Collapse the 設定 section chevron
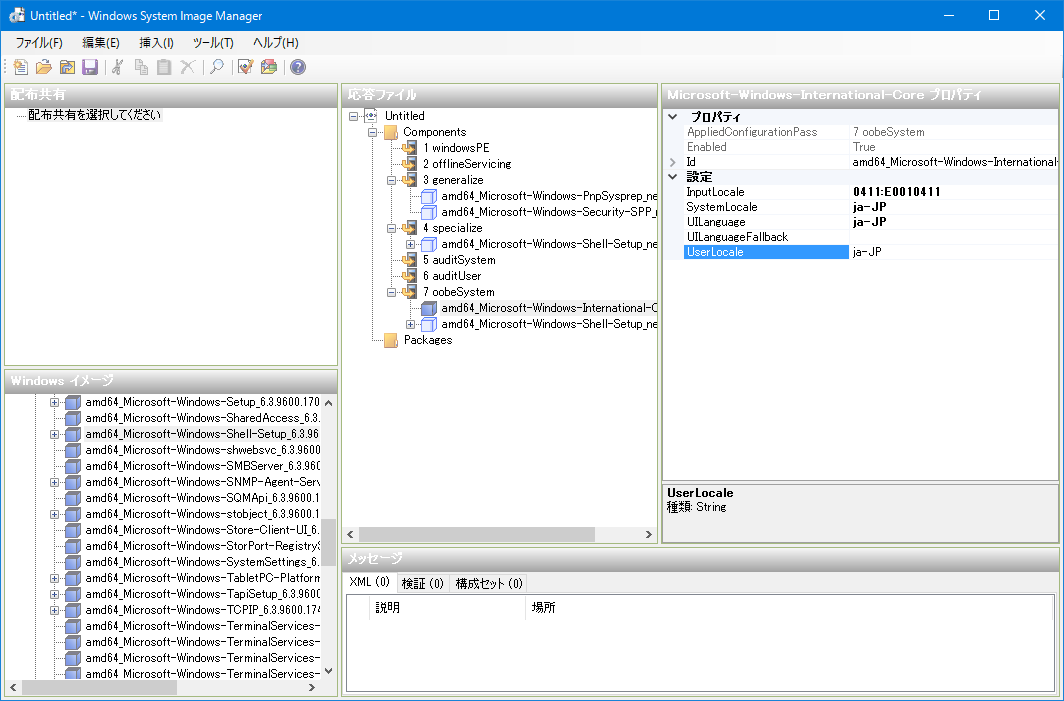Screen dimensions: 1064x701 coord(673,177)
